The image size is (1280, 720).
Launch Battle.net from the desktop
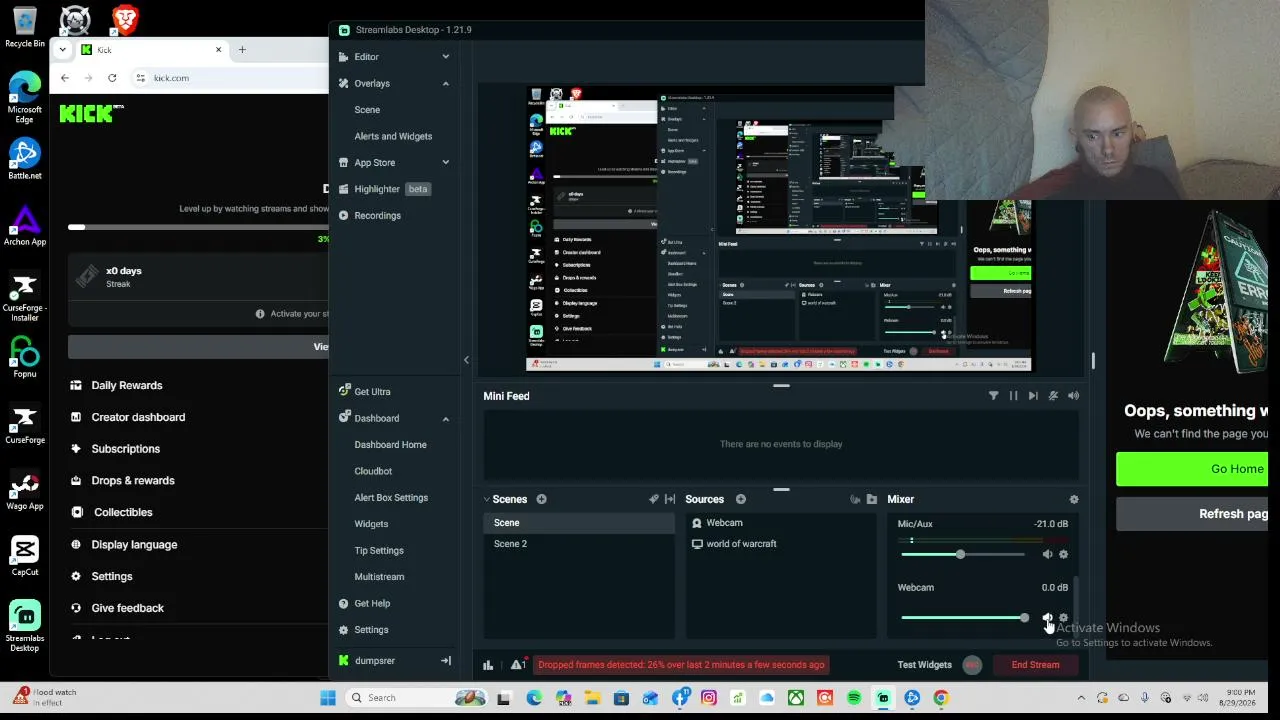(25, 159)
